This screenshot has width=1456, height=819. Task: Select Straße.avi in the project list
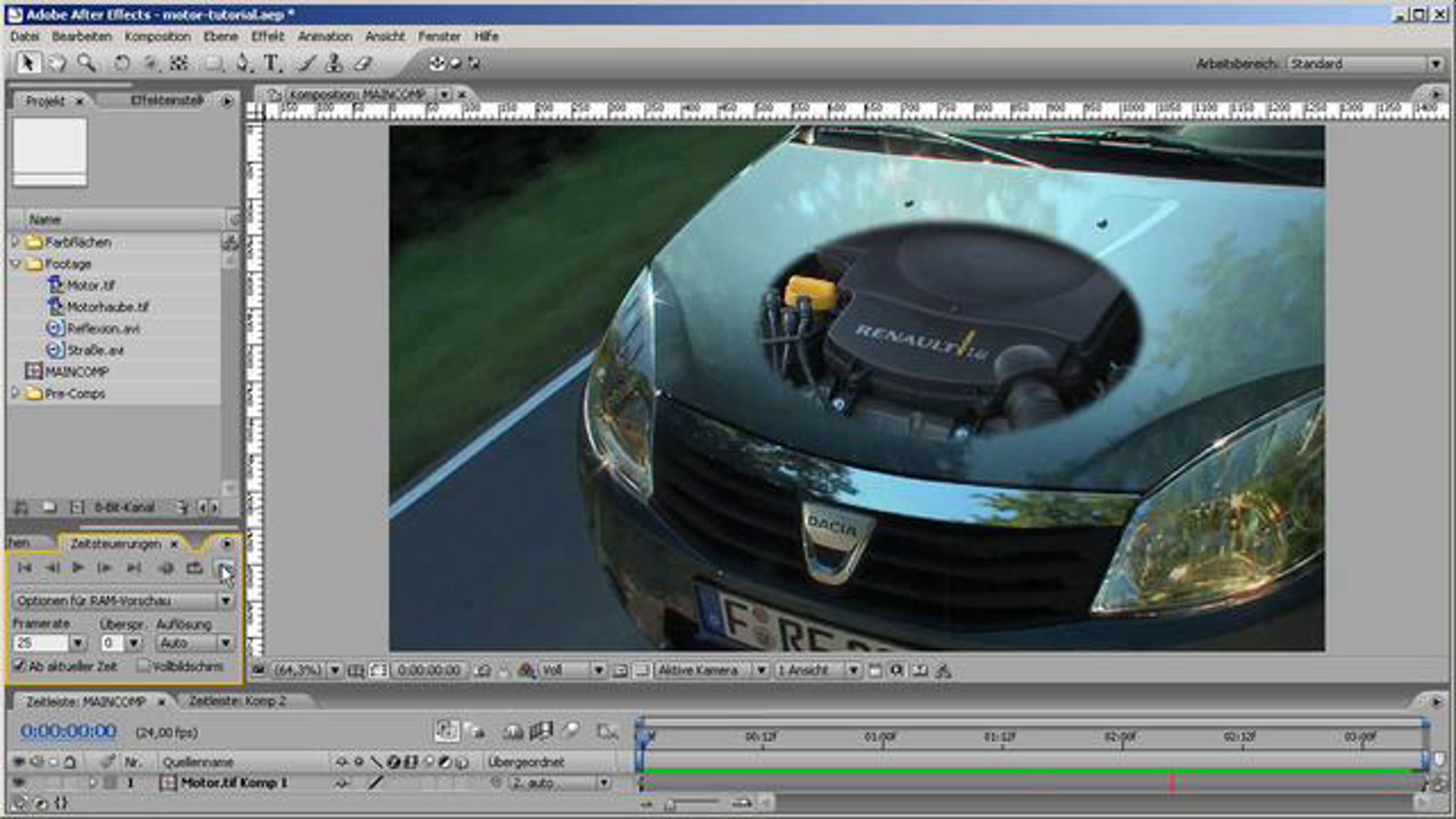click(x=95, y=351)
